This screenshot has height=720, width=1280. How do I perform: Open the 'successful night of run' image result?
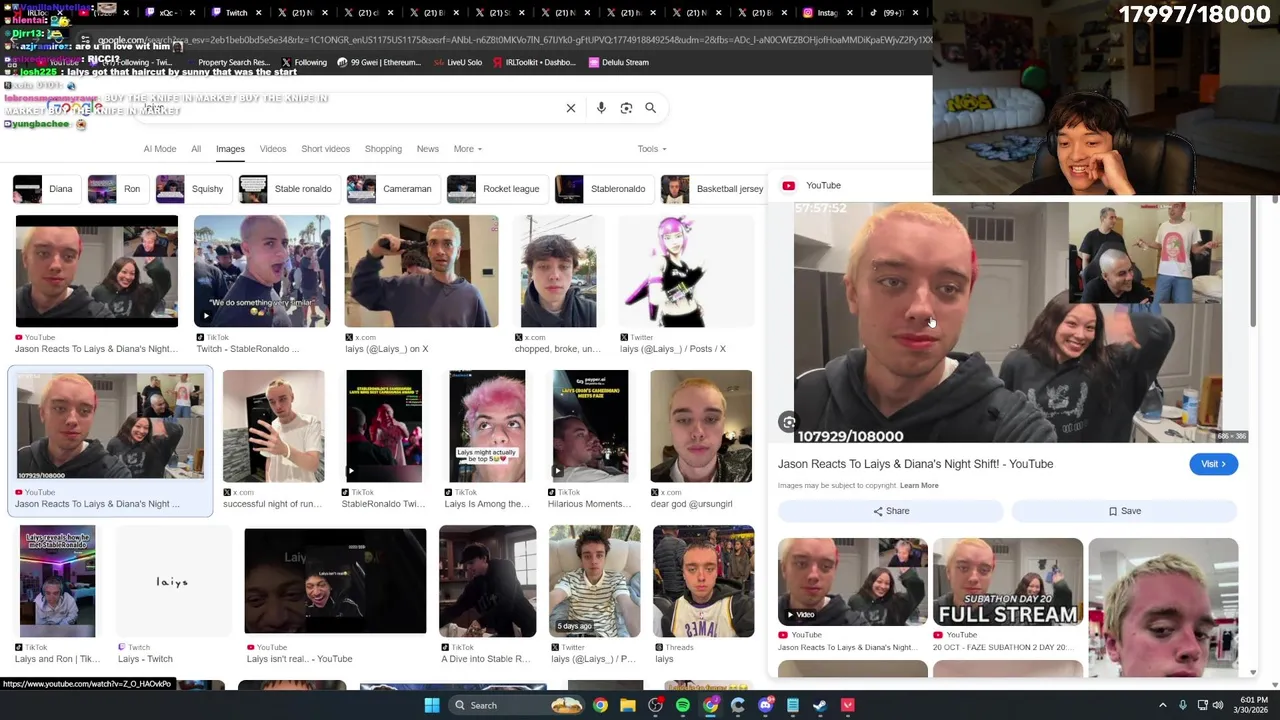pyautogui.click(x=273, y=426)
